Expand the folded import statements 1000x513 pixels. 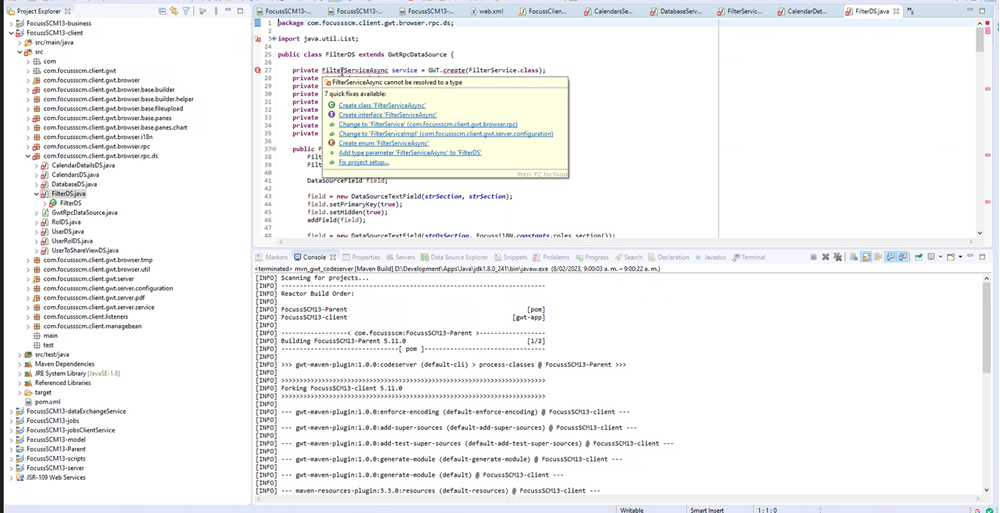point(274,39)
